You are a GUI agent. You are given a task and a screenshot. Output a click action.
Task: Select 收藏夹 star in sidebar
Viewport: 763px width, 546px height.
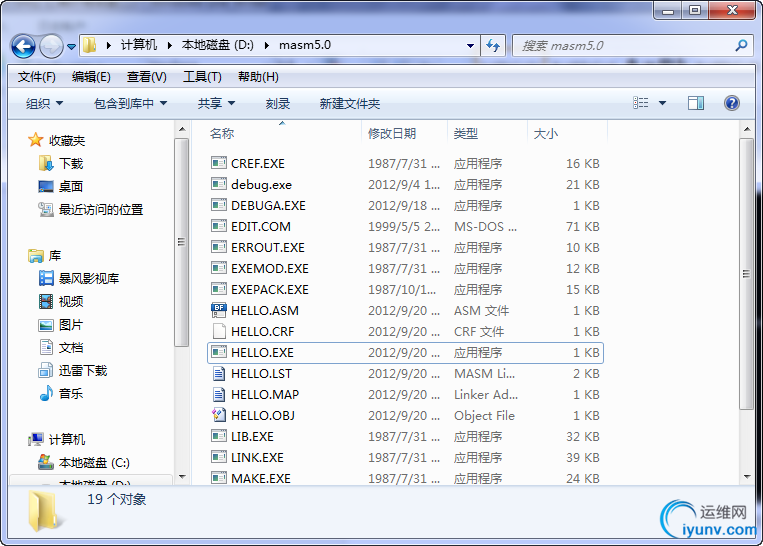tap(35, 140)
